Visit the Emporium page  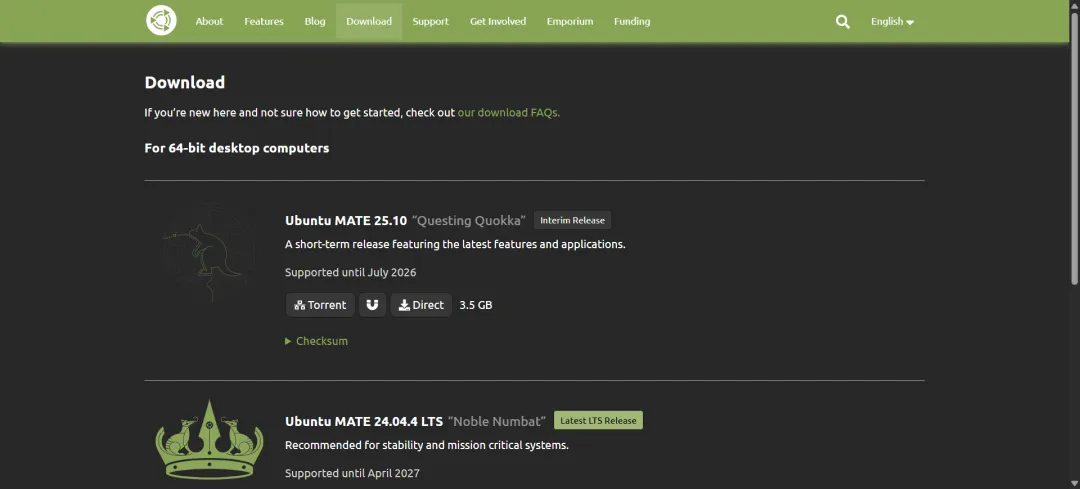570,21
